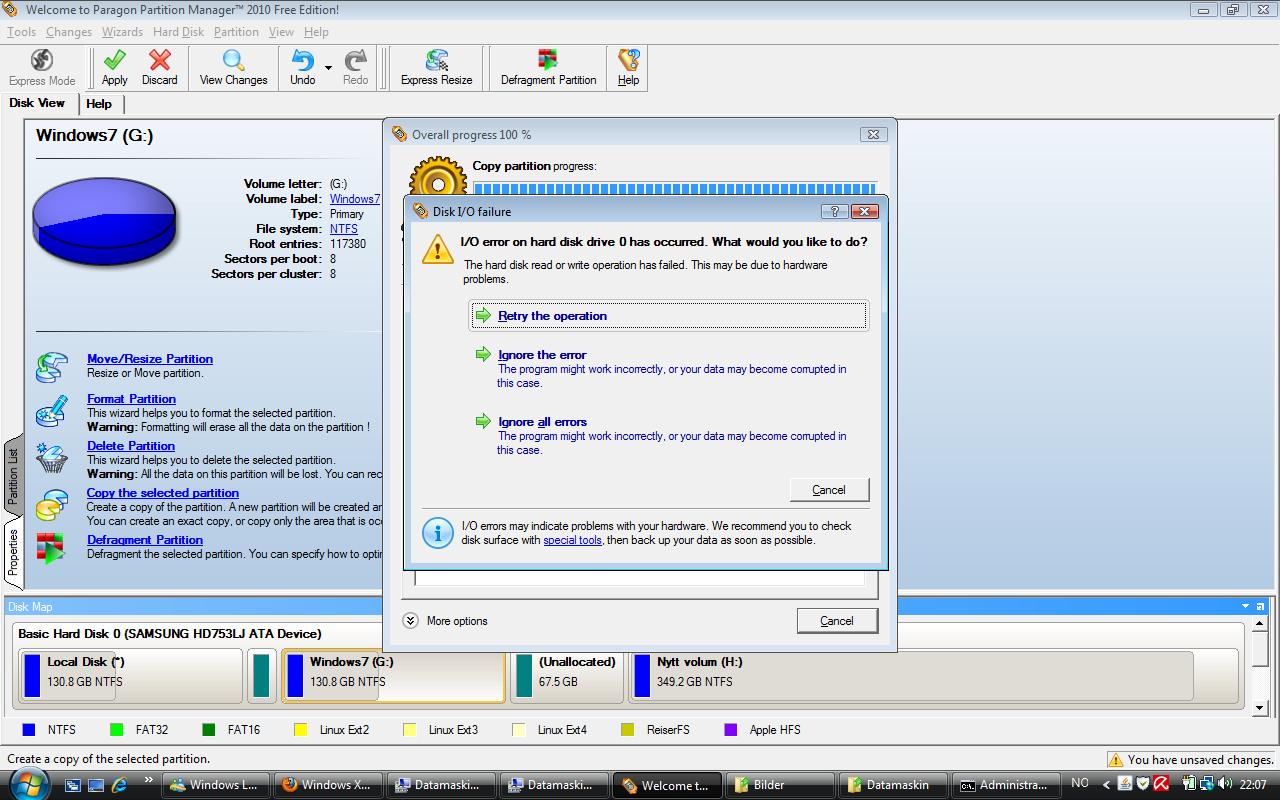Switch to the Bilder taskbar window
Viewport: 1280px width, 800px height.
(x=780, y=785)
